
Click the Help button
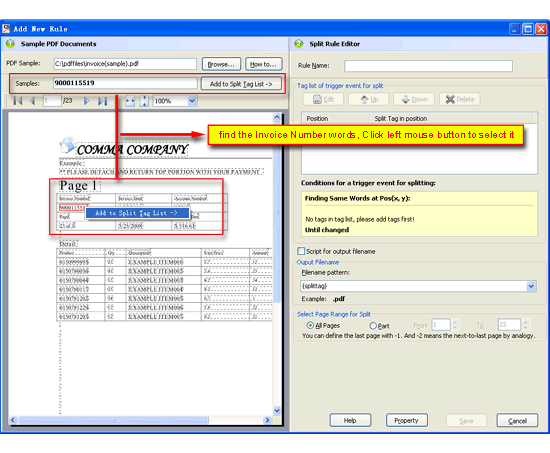tap(350, 420)
